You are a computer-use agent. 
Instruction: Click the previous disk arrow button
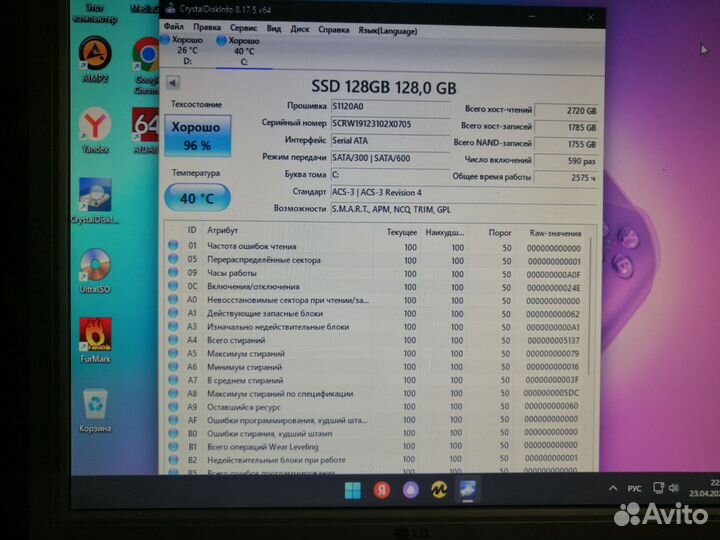(172, 83)
